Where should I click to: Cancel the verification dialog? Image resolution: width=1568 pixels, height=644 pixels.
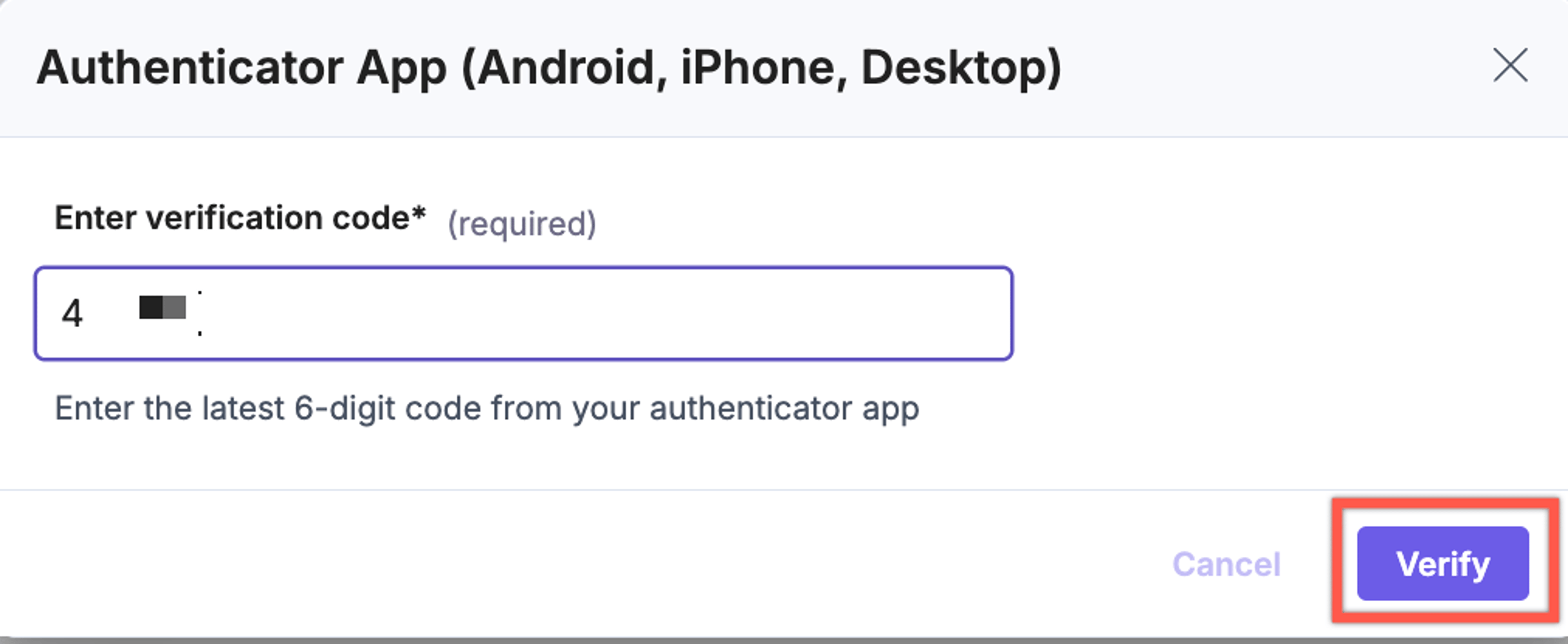[x=1227, y=564]
